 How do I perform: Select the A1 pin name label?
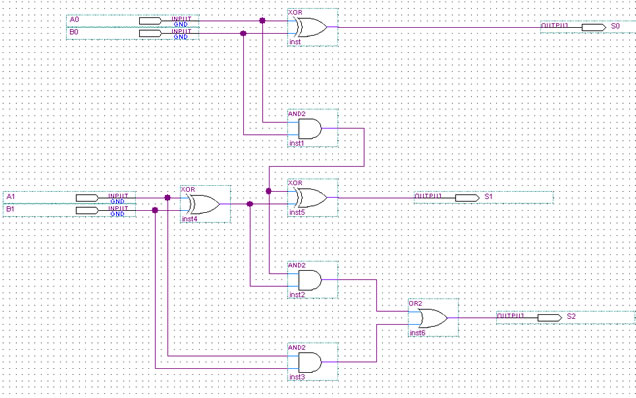[x=11, y=196]
